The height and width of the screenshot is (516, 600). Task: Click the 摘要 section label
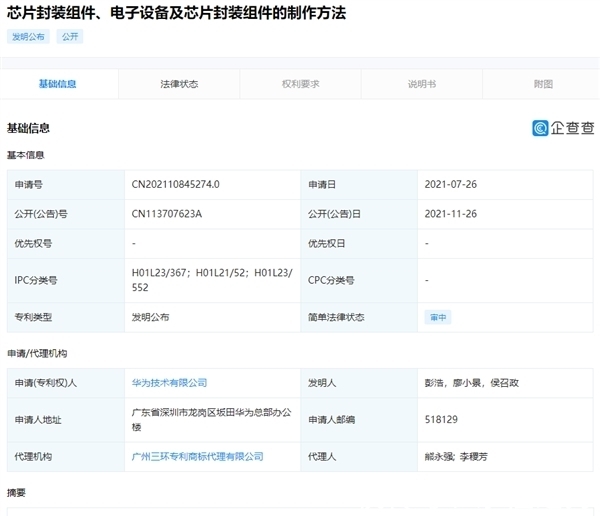[16, 493]
